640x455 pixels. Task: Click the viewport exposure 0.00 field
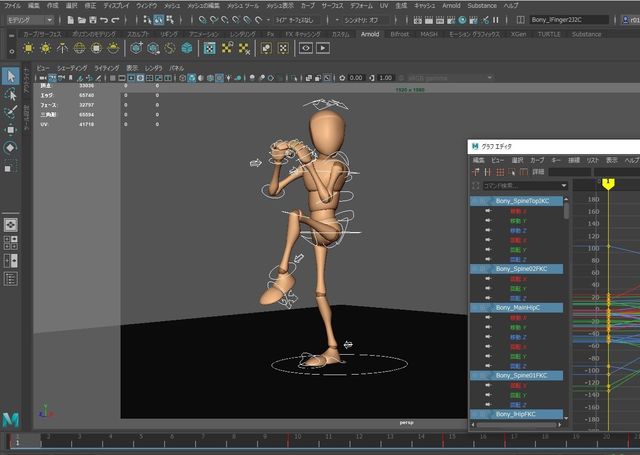[x=356, y=78]
